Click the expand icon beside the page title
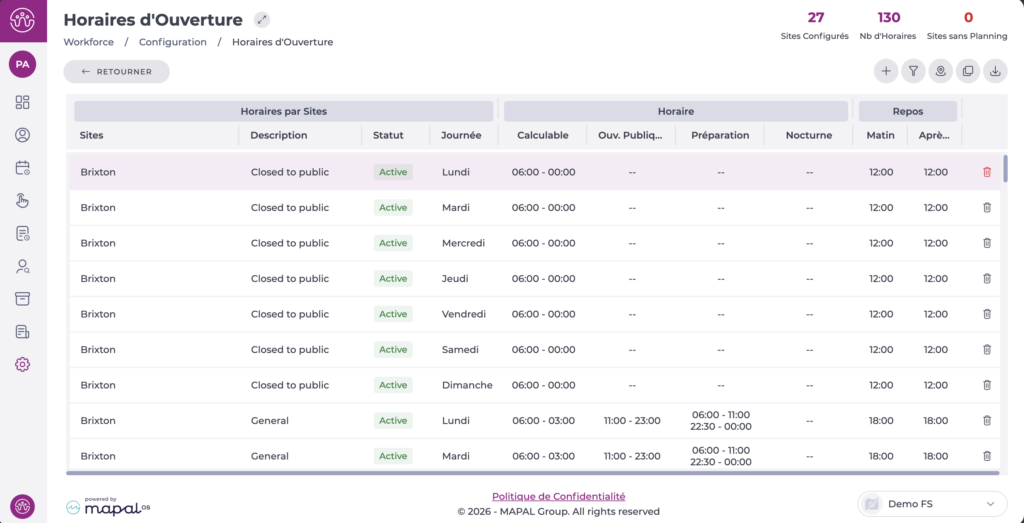1024x523 pixels. (262, 19)
